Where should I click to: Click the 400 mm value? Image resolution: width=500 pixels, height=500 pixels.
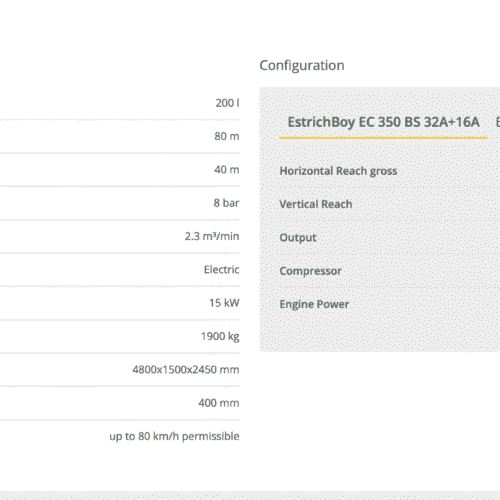pos(219,403)
